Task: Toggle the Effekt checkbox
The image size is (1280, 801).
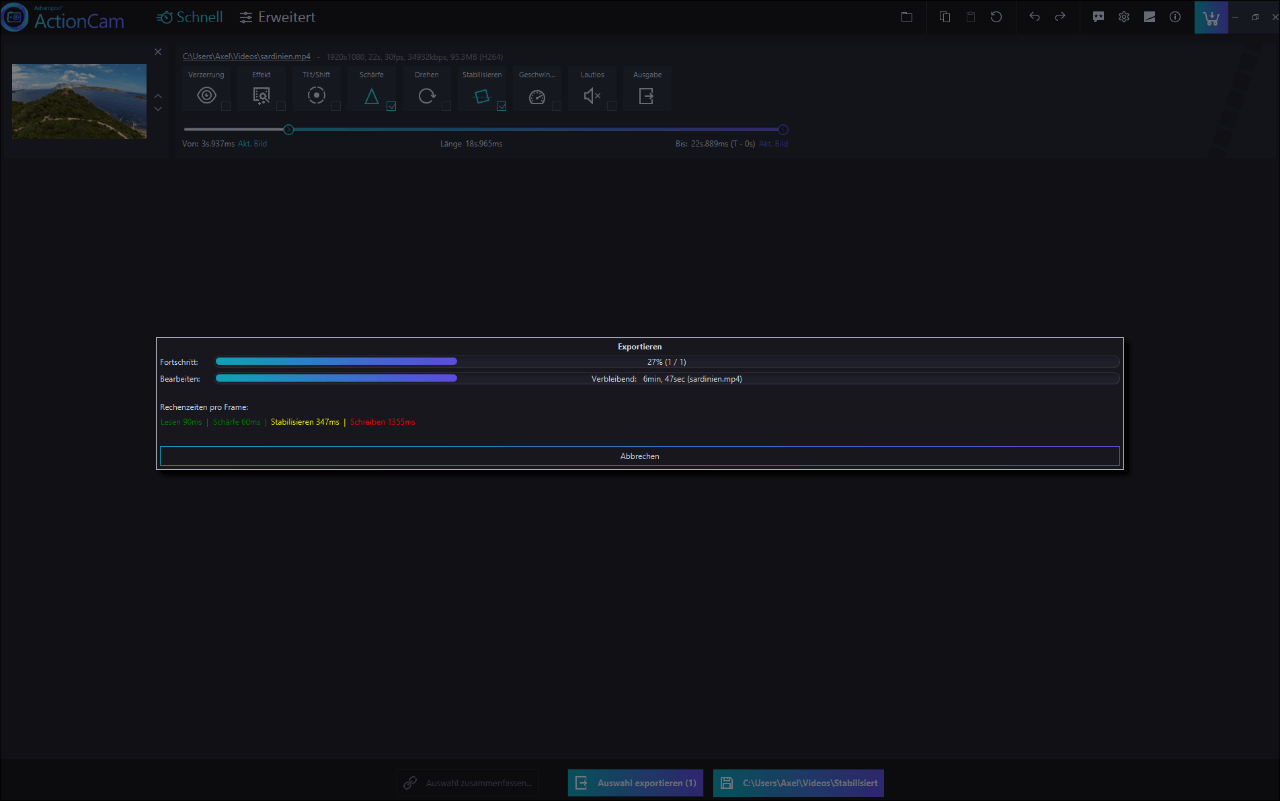Action: (281, 106)
